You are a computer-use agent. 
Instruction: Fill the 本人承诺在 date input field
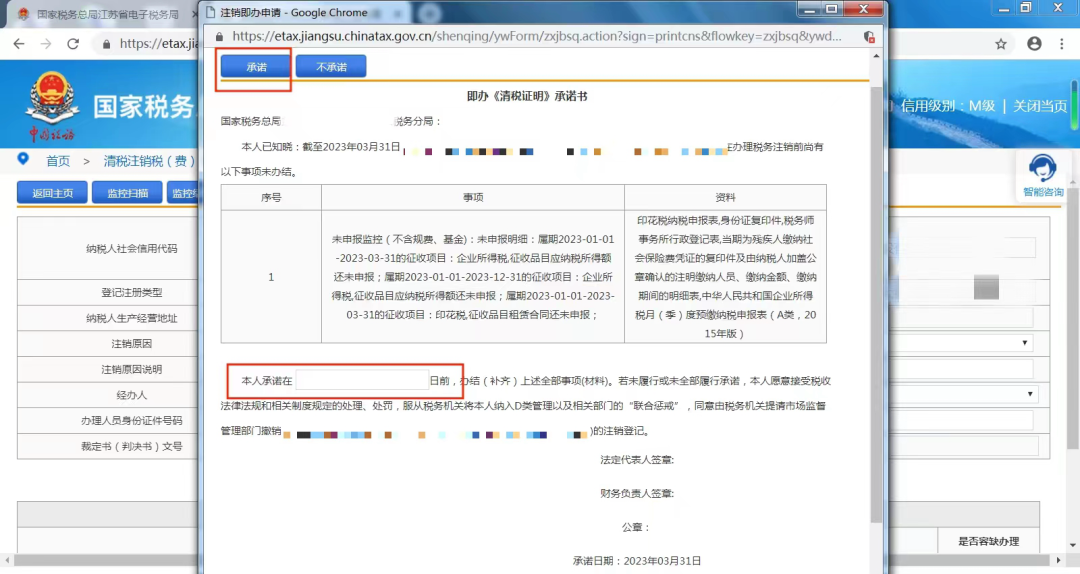pyautogui.click(x=362, y=380)
